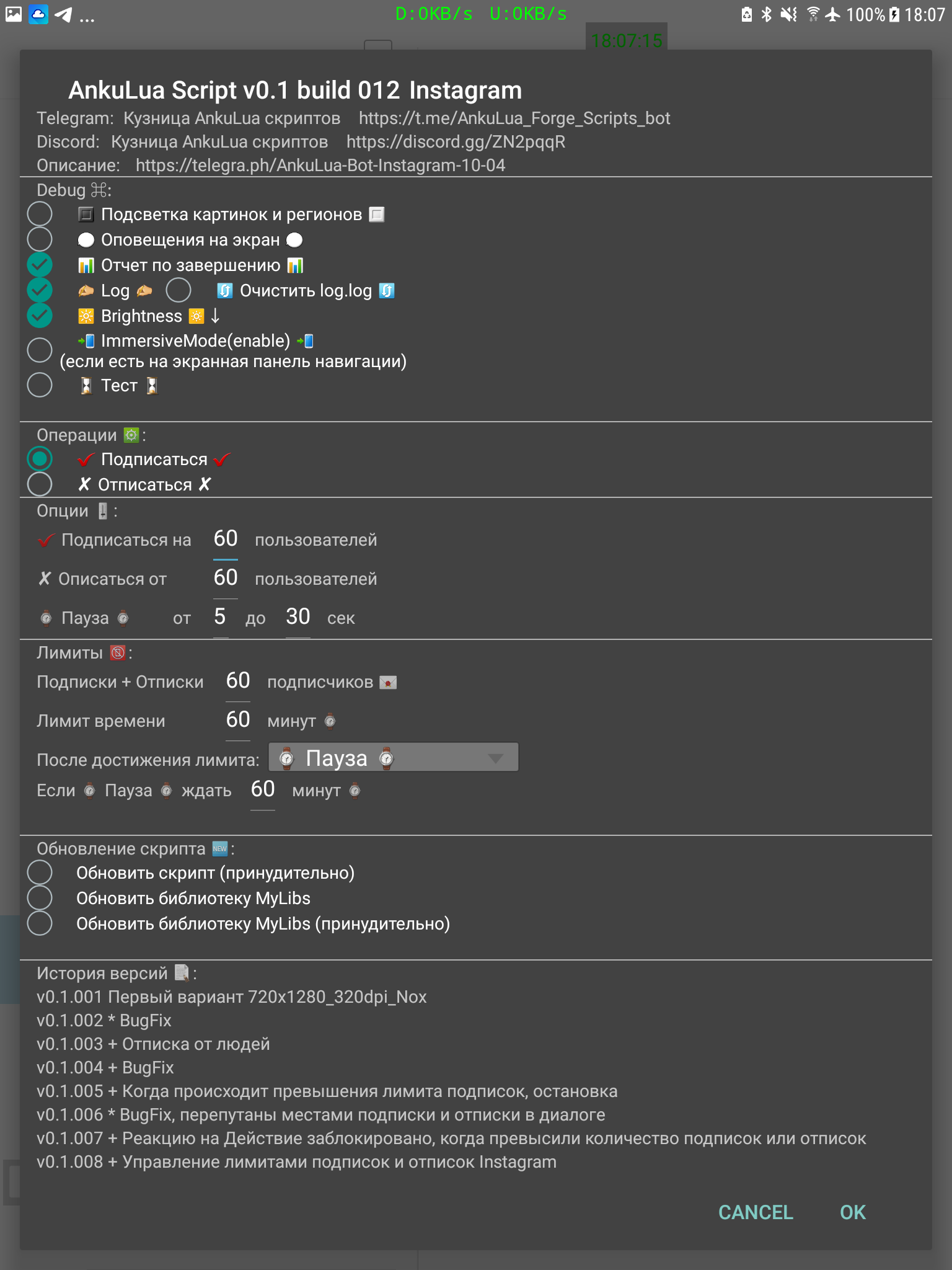Enable the Подсветка картинок и регионов checkbox
952x1270 pixels.
click(x=40, y=214)
